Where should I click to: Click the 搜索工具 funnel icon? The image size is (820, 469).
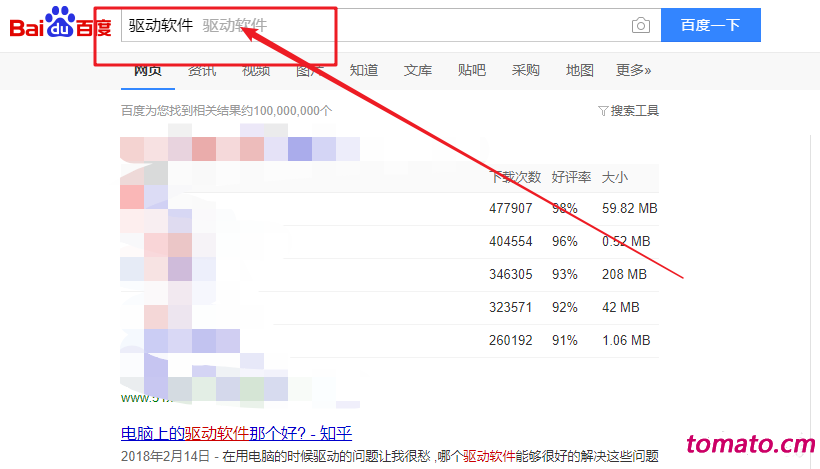pos(603,111)
